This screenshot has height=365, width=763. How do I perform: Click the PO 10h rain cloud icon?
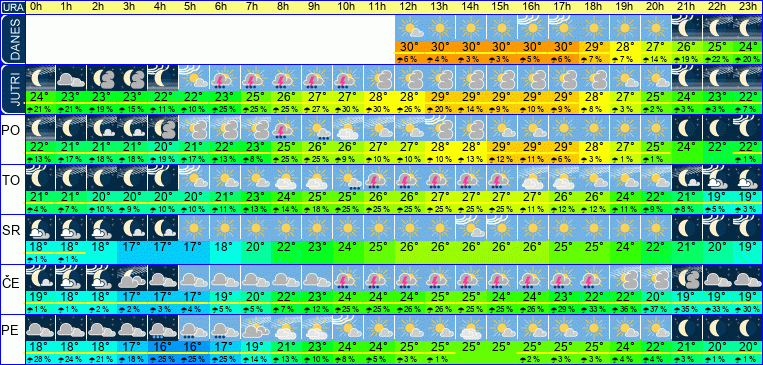348,128
